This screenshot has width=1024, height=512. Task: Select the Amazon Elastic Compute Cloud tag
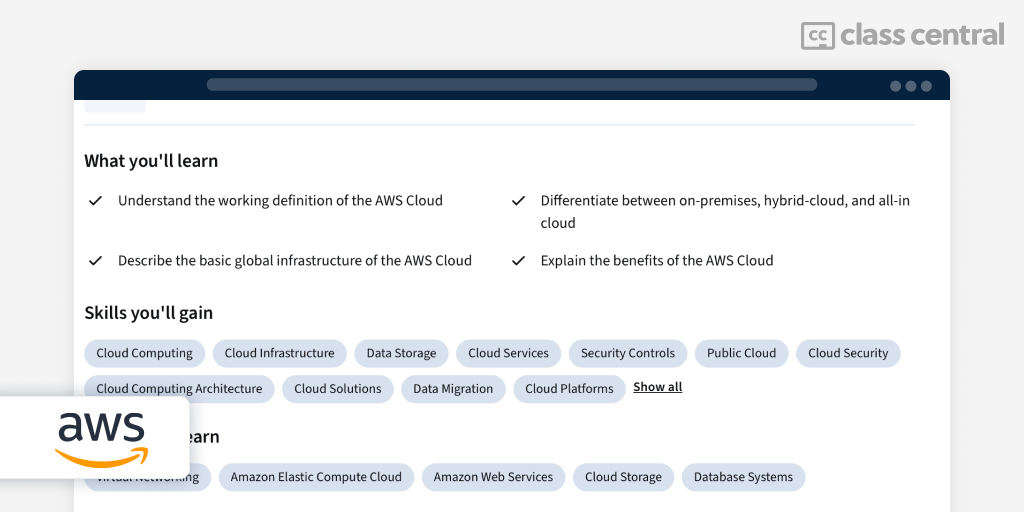[316, 477]
